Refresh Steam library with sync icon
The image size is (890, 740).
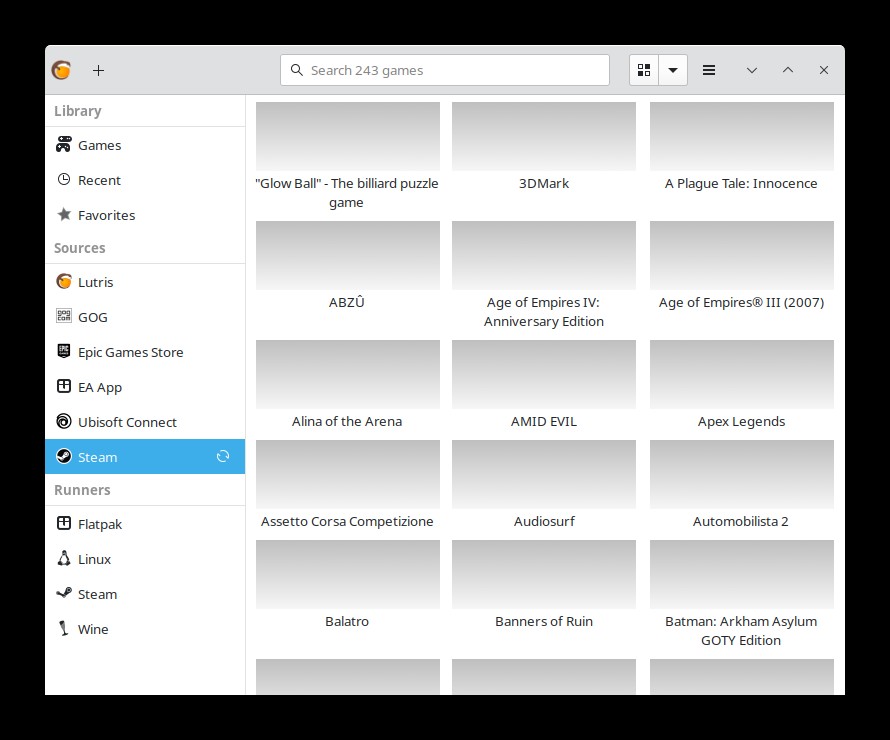click(223, 456)
